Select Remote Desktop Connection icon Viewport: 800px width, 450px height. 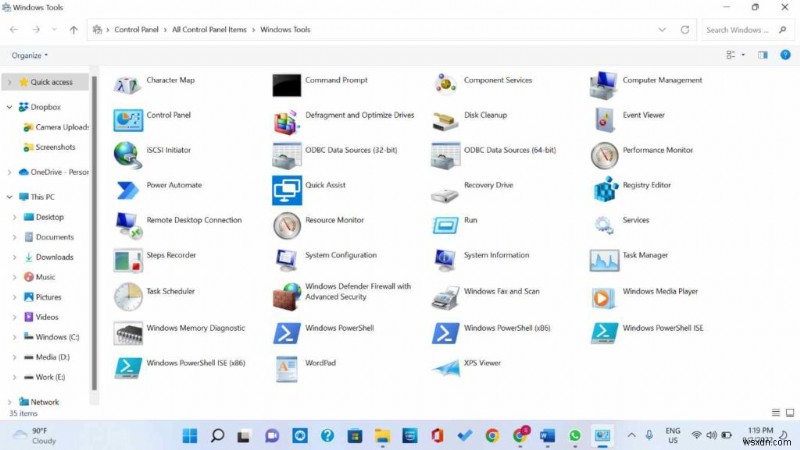click(x=128, y=226)
